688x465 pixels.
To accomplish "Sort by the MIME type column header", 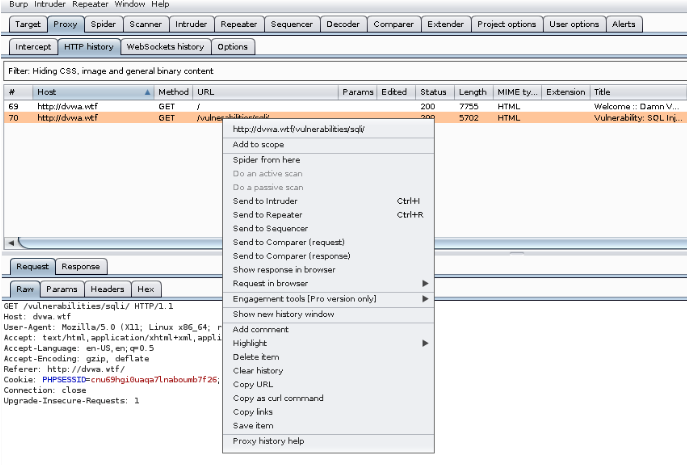I will pyautogui.click(x=517, y=92).
